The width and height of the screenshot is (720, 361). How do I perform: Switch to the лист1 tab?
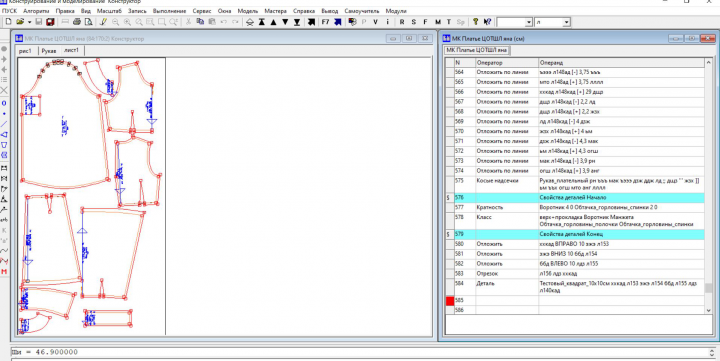click(71, 51)
